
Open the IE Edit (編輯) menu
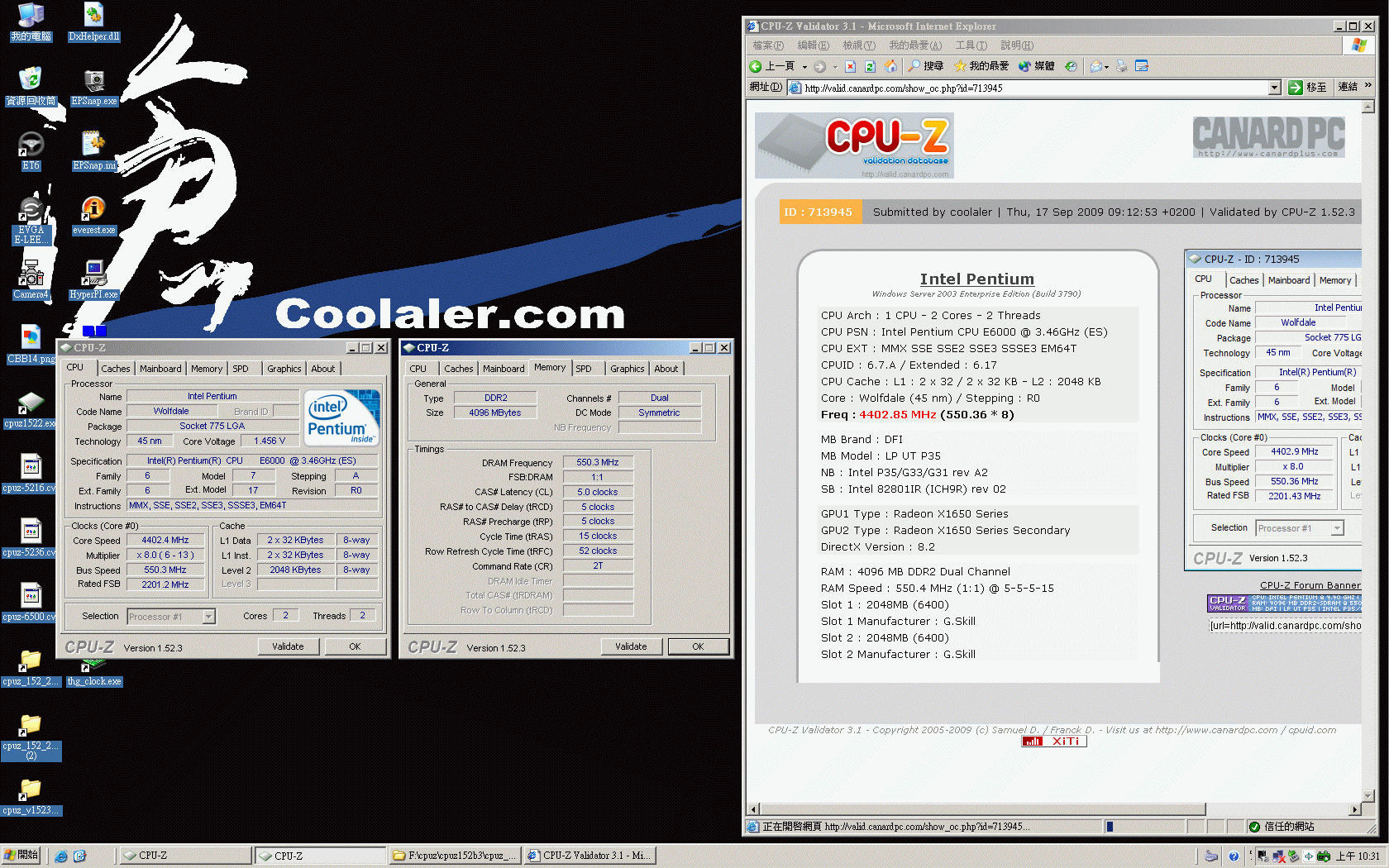click(x=813, y=45)
